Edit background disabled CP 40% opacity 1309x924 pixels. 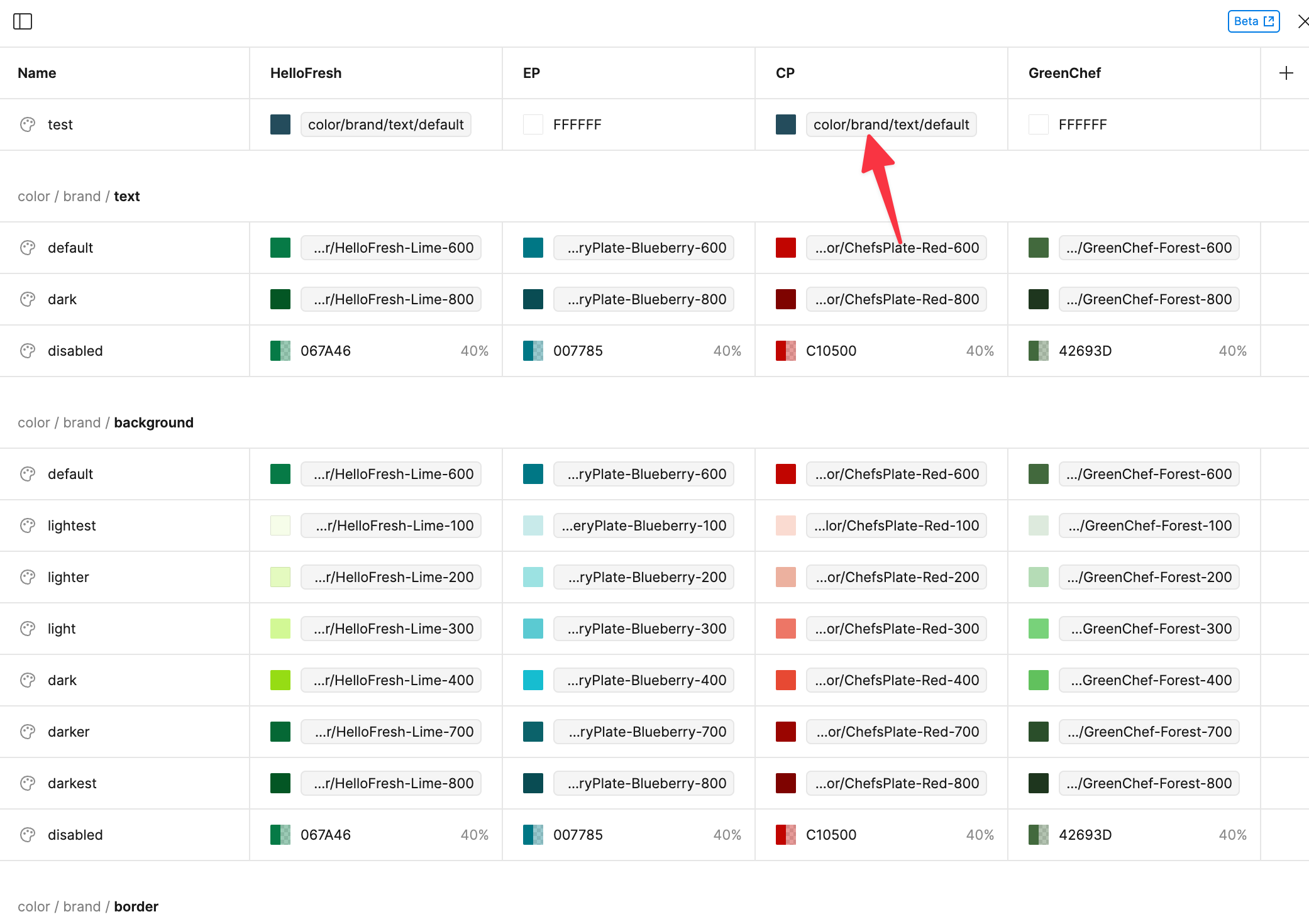click(980, 835)
